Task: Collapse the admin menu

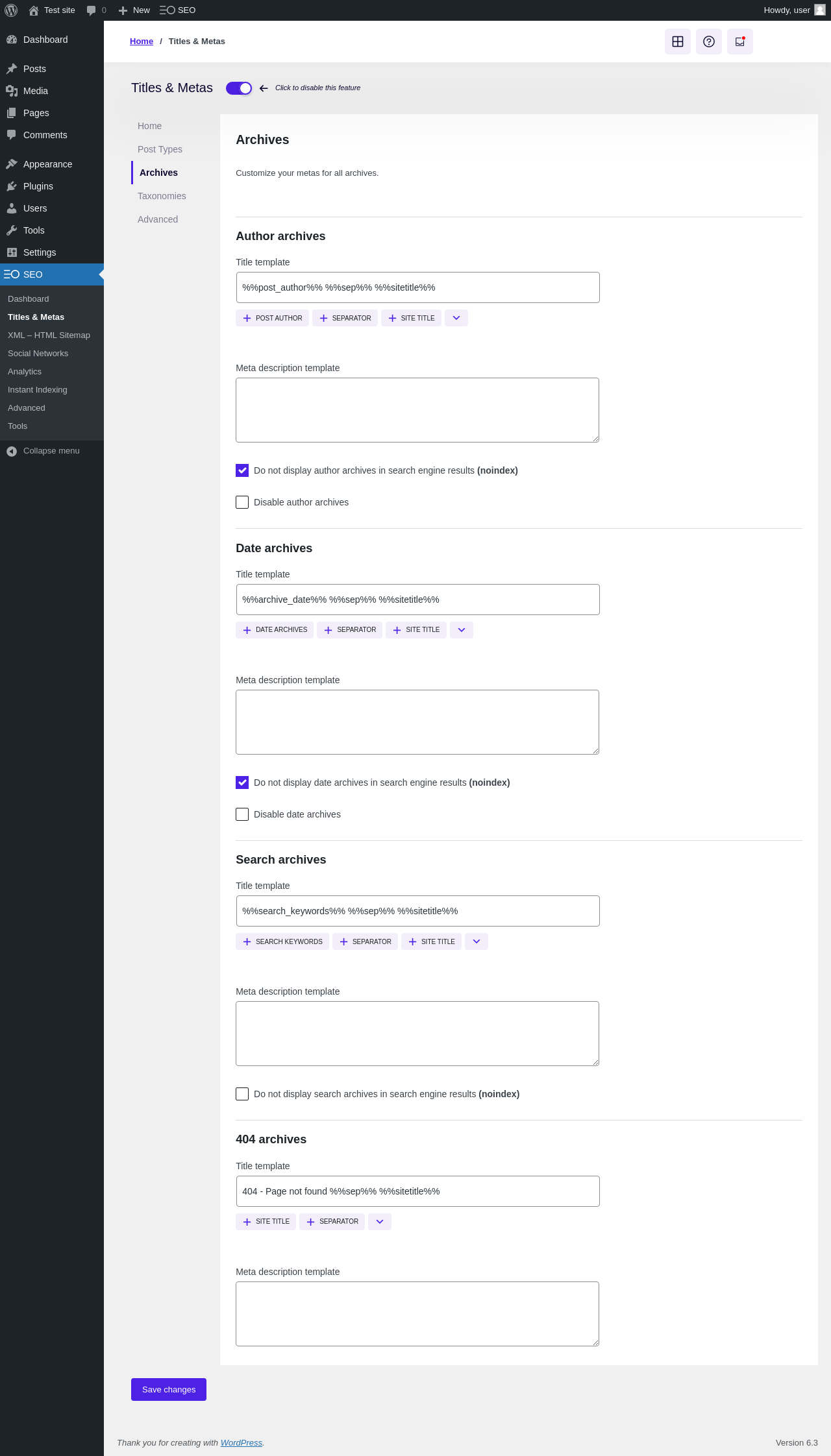Action: [43, 451]
